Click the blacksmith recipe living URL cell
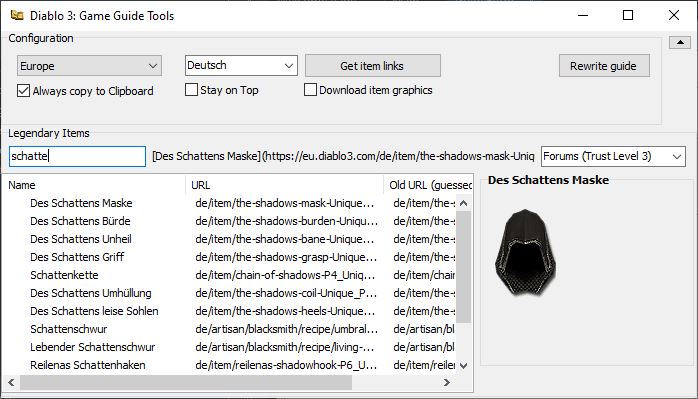Screen dimensions: 698x399 coord(285,347)
